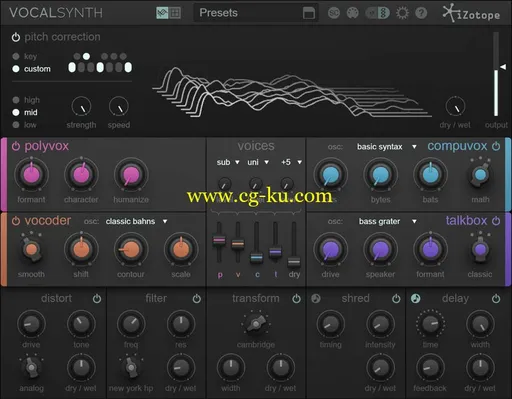The image size is (512, 399).
Task: Switch to the waveform view icon
Action: 162,13
